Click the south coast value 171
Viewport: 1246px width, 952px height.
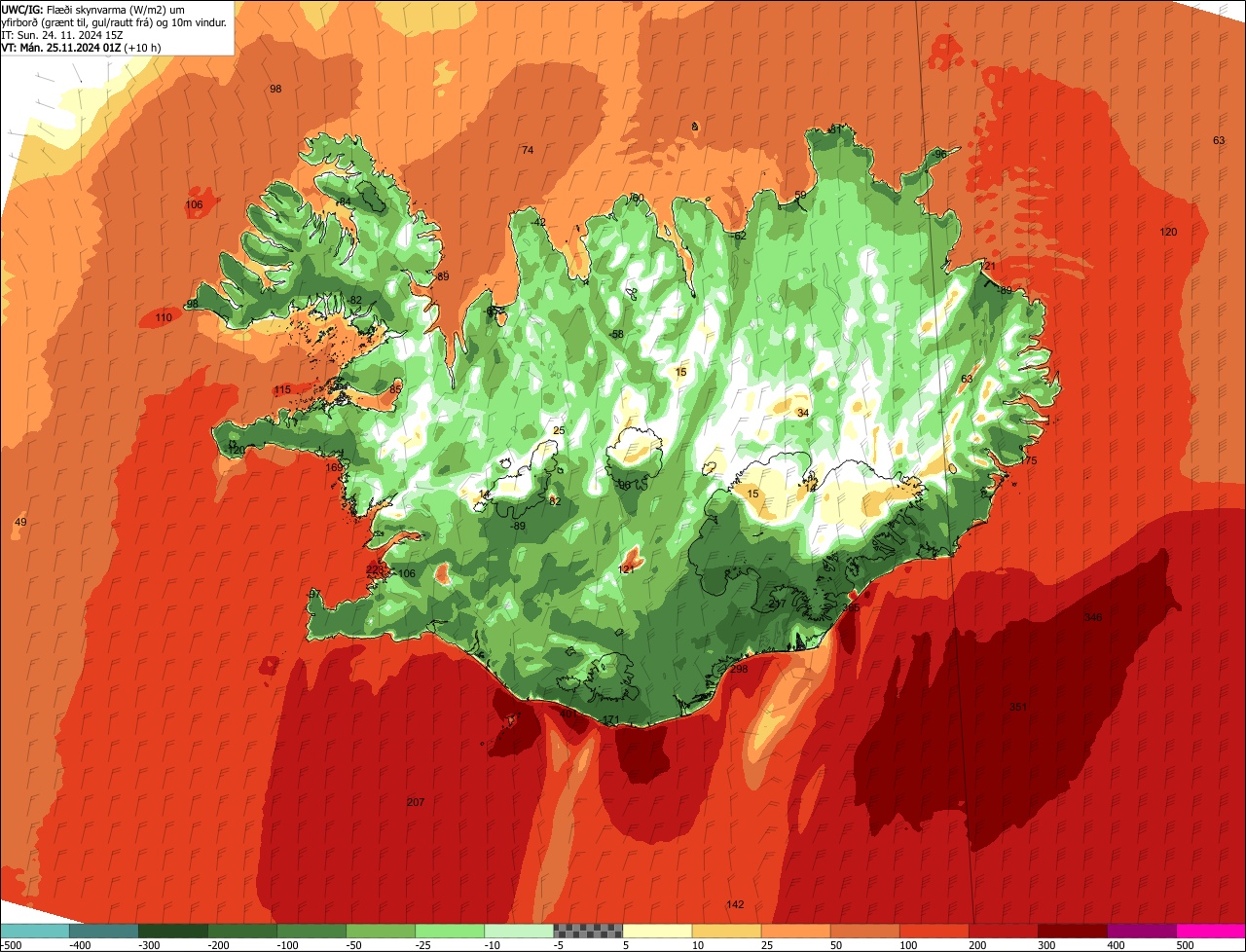611,719
